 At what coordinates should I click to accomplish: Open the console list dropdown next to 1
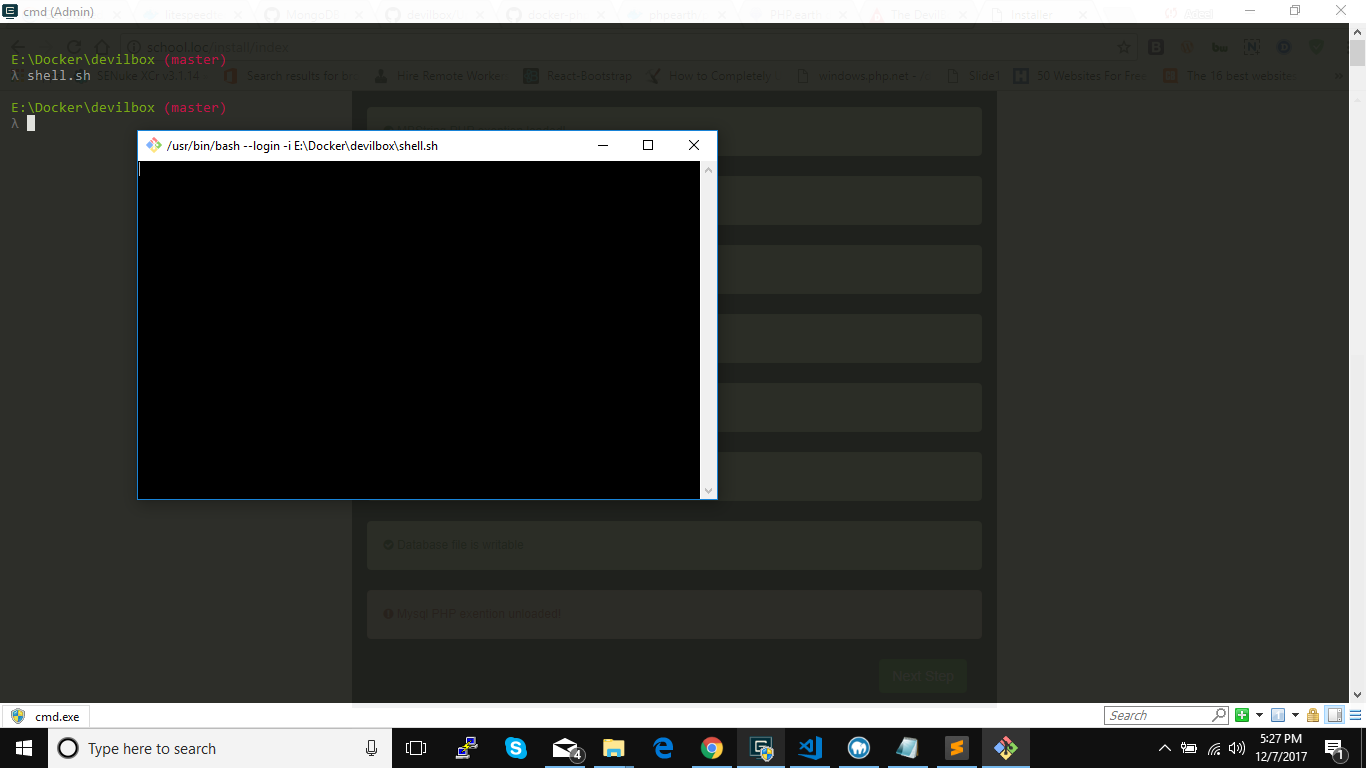(1296, 714)
